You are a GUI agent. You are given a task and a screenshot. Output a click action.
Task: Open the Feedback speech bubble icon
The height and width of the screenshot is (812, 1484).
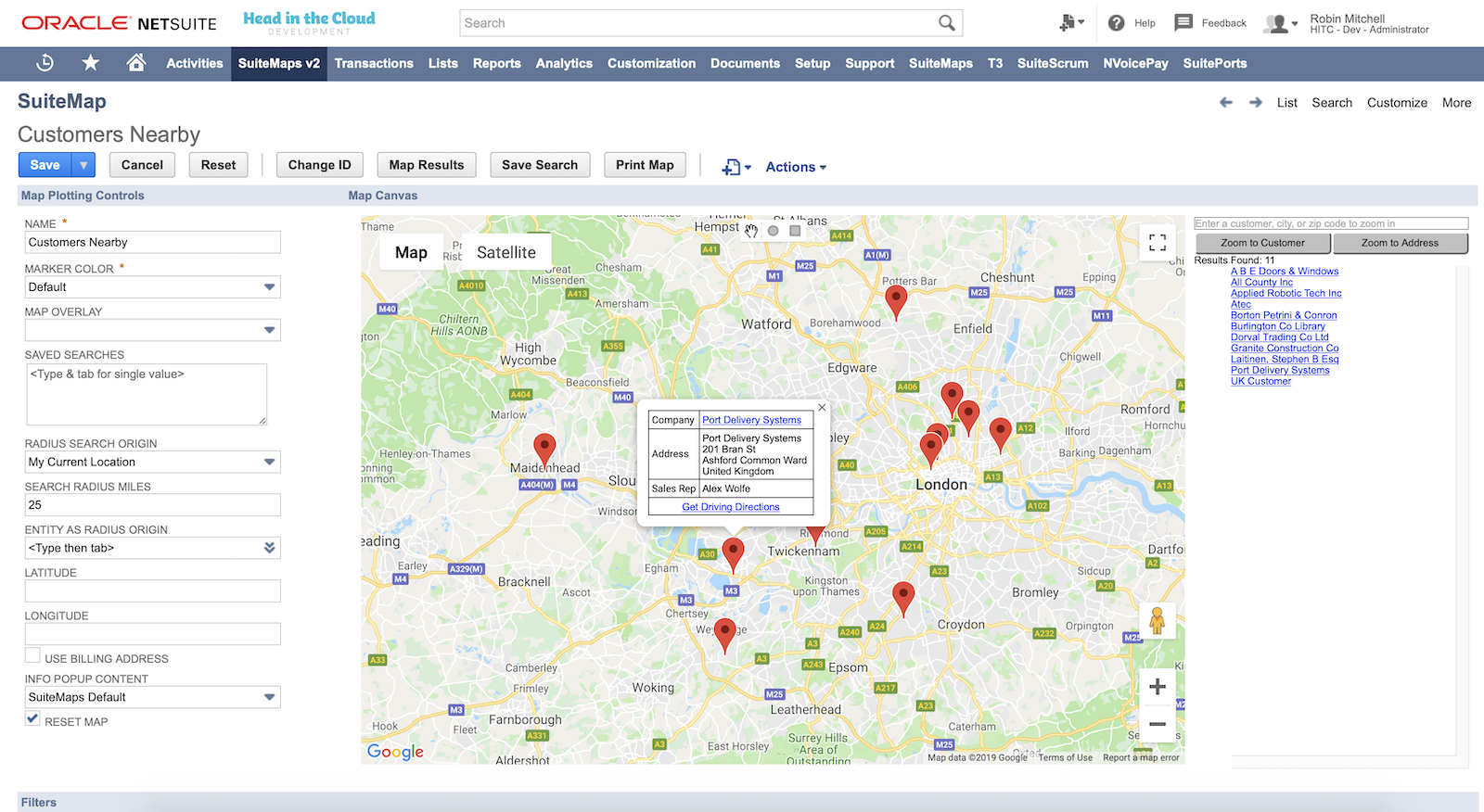point(1183,23)
